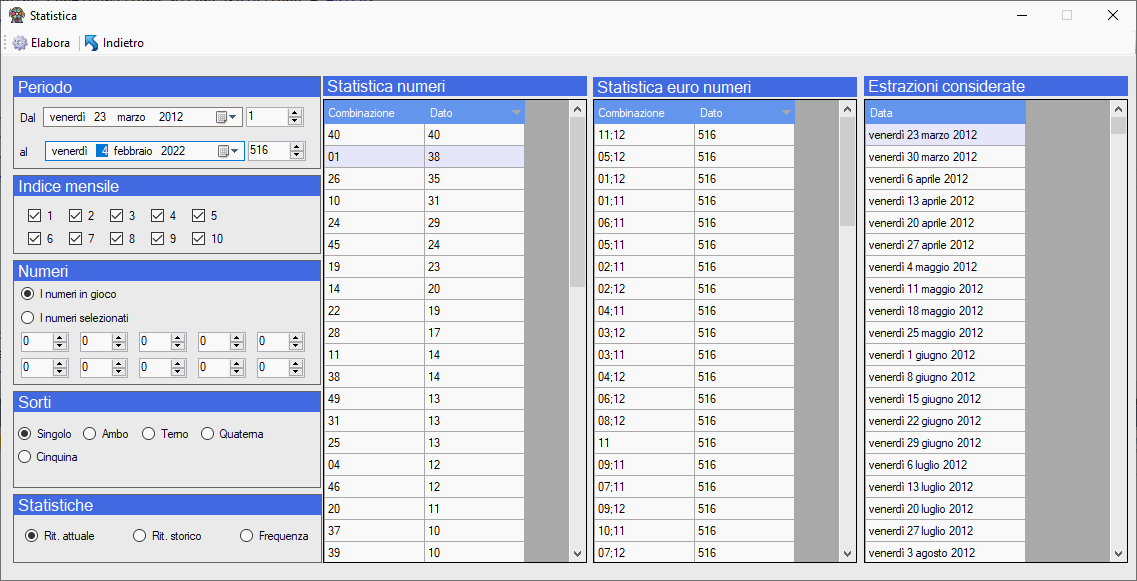Click scroll up arrow in Estrazioni considerate
The height and width of the screenshot is (581, 1137).
(x=1118, y=109)
